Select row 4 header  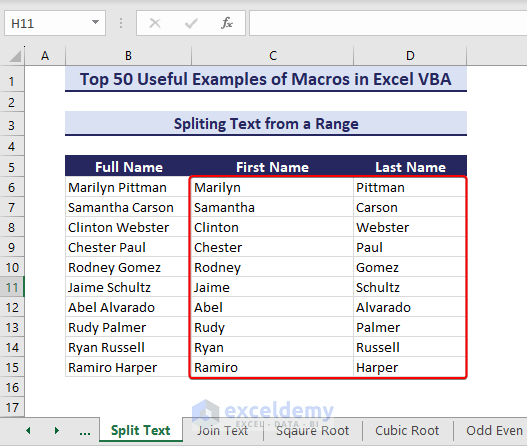12,146
